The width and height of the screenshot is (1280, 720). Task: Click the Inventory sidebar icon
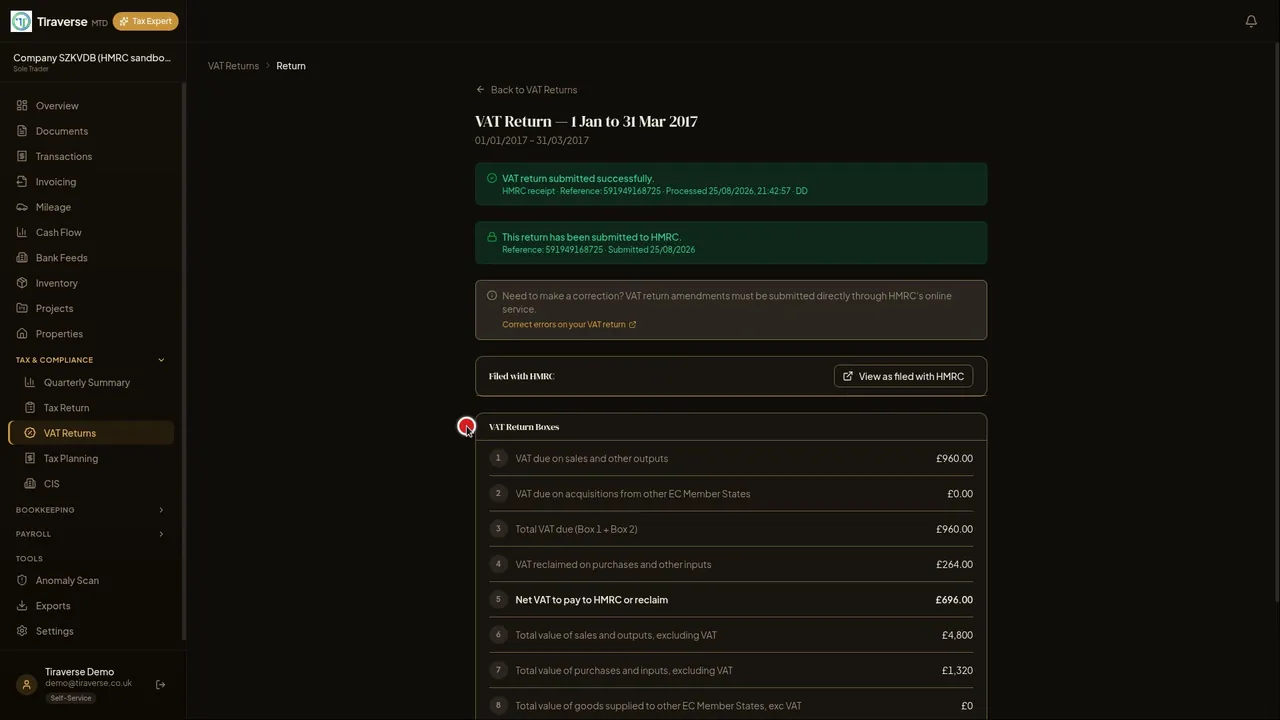[x=22, y=283]
